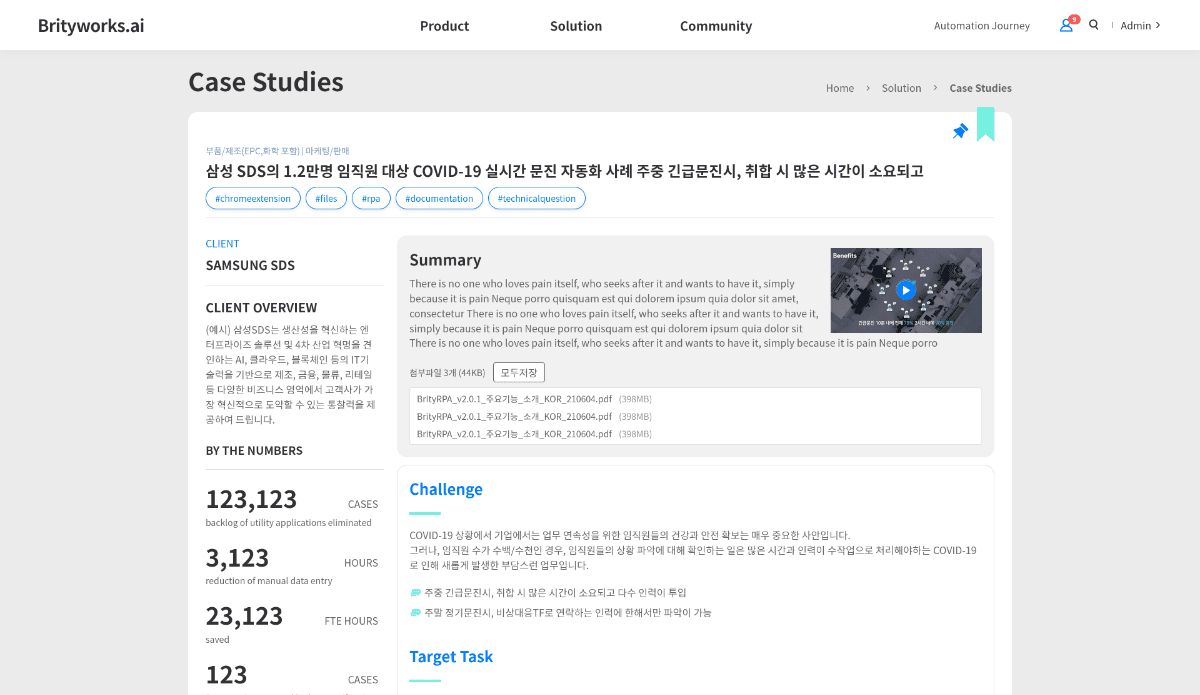Click the 3,123 hours figure
The image size is (1200, 695).
click(237, 557)
